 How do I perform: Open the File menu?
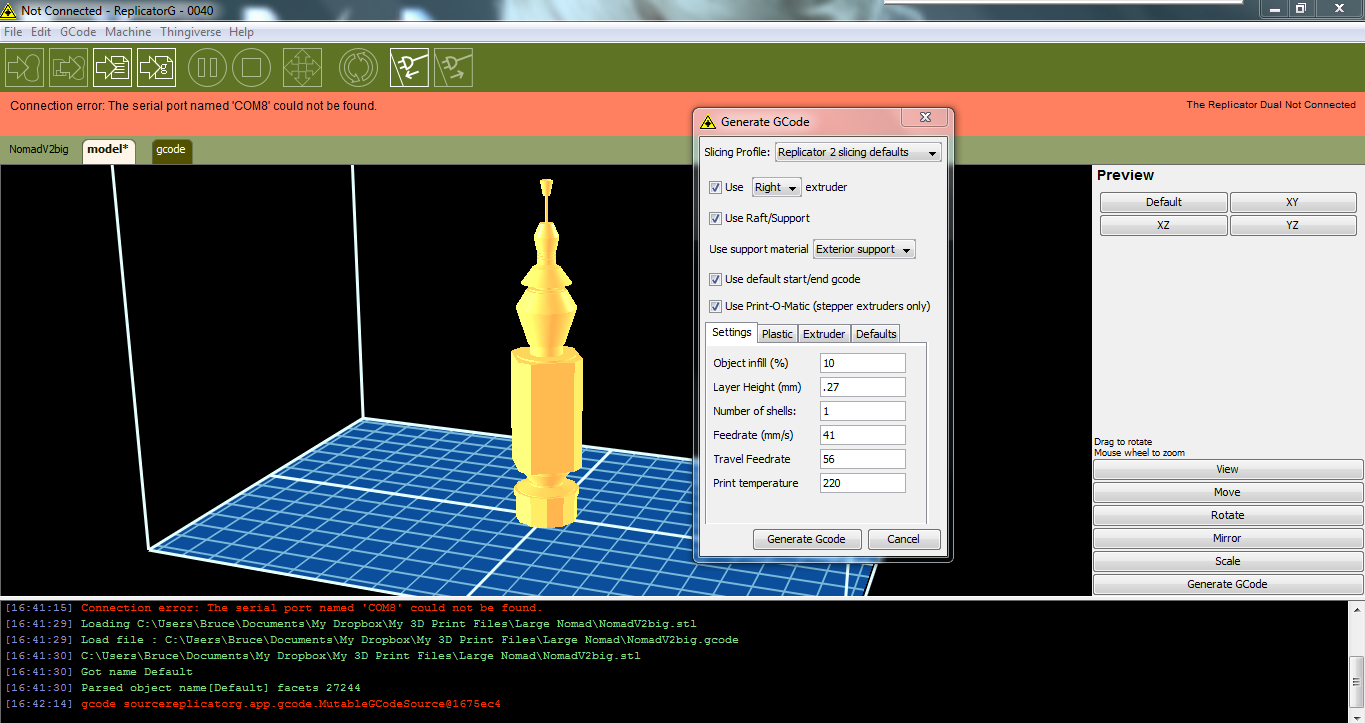(13, 32)
